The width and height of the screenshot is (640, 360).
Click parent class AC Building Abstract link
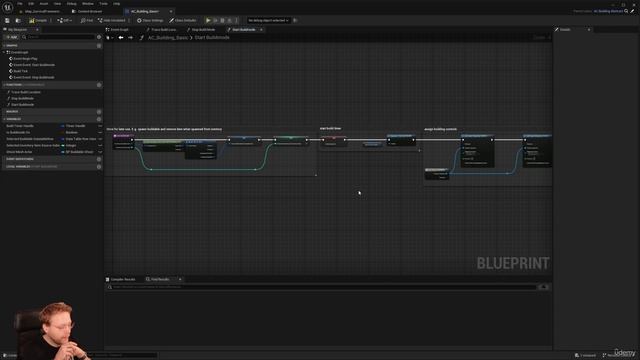point(608,11)
